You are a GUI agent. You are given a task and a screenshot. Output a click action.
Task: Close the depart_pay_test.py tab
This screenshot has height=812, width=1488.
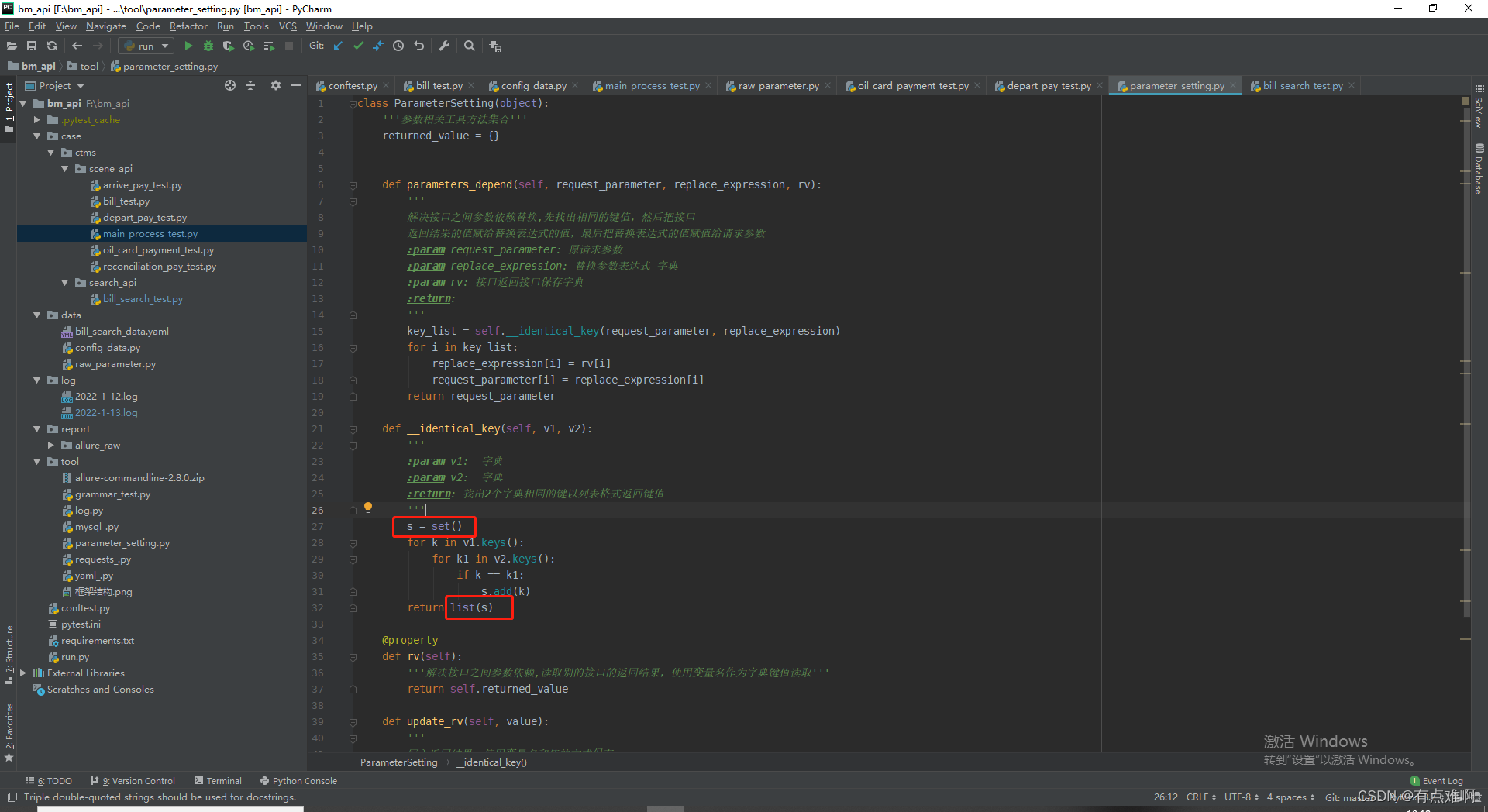click(x=1100, y=86)
